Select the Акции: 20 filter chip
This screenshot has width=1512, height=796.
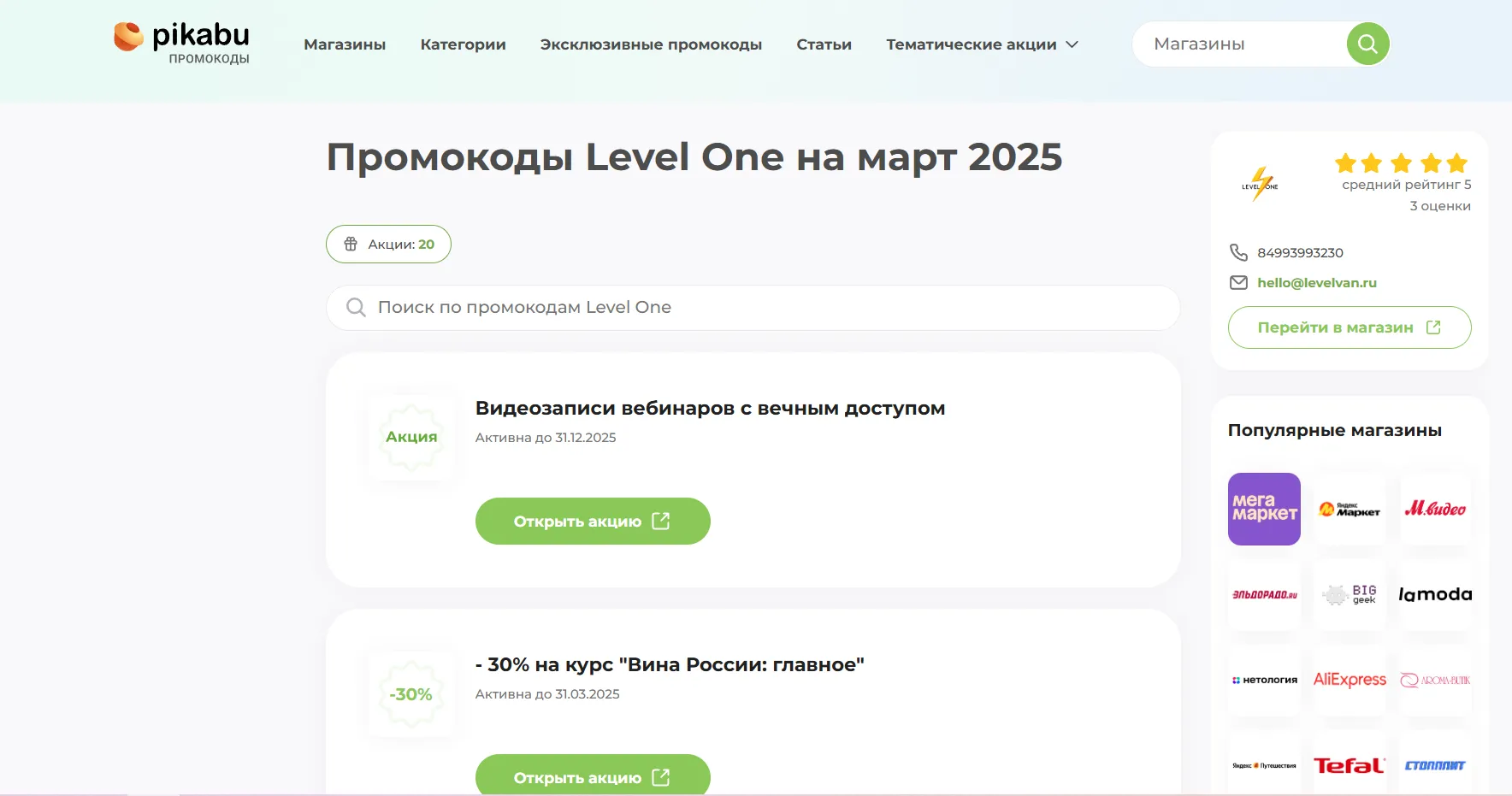pyautogui.click(x=388, y=245)
